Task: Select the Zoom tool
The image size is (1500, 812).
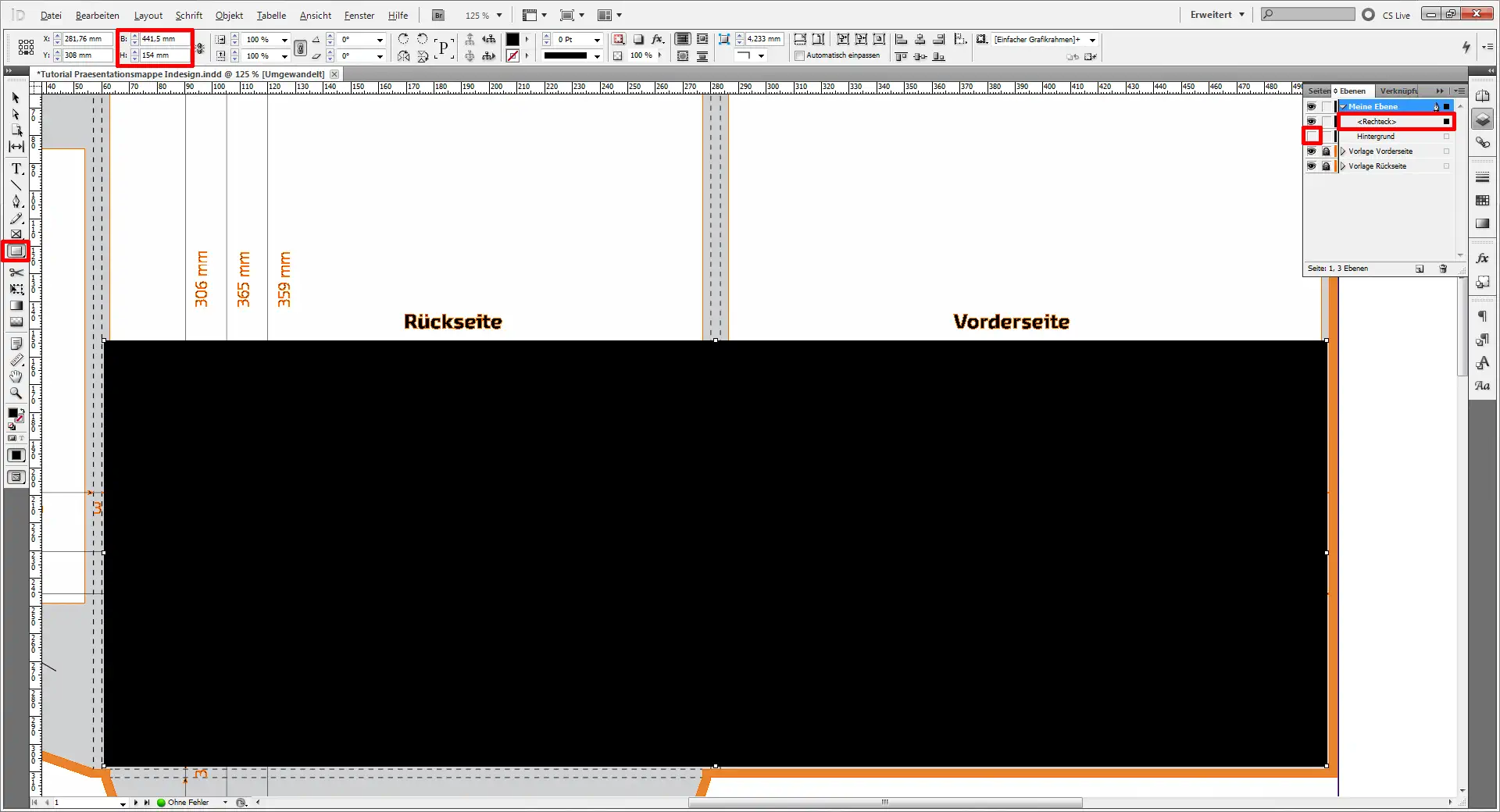Action: [16, 394]
